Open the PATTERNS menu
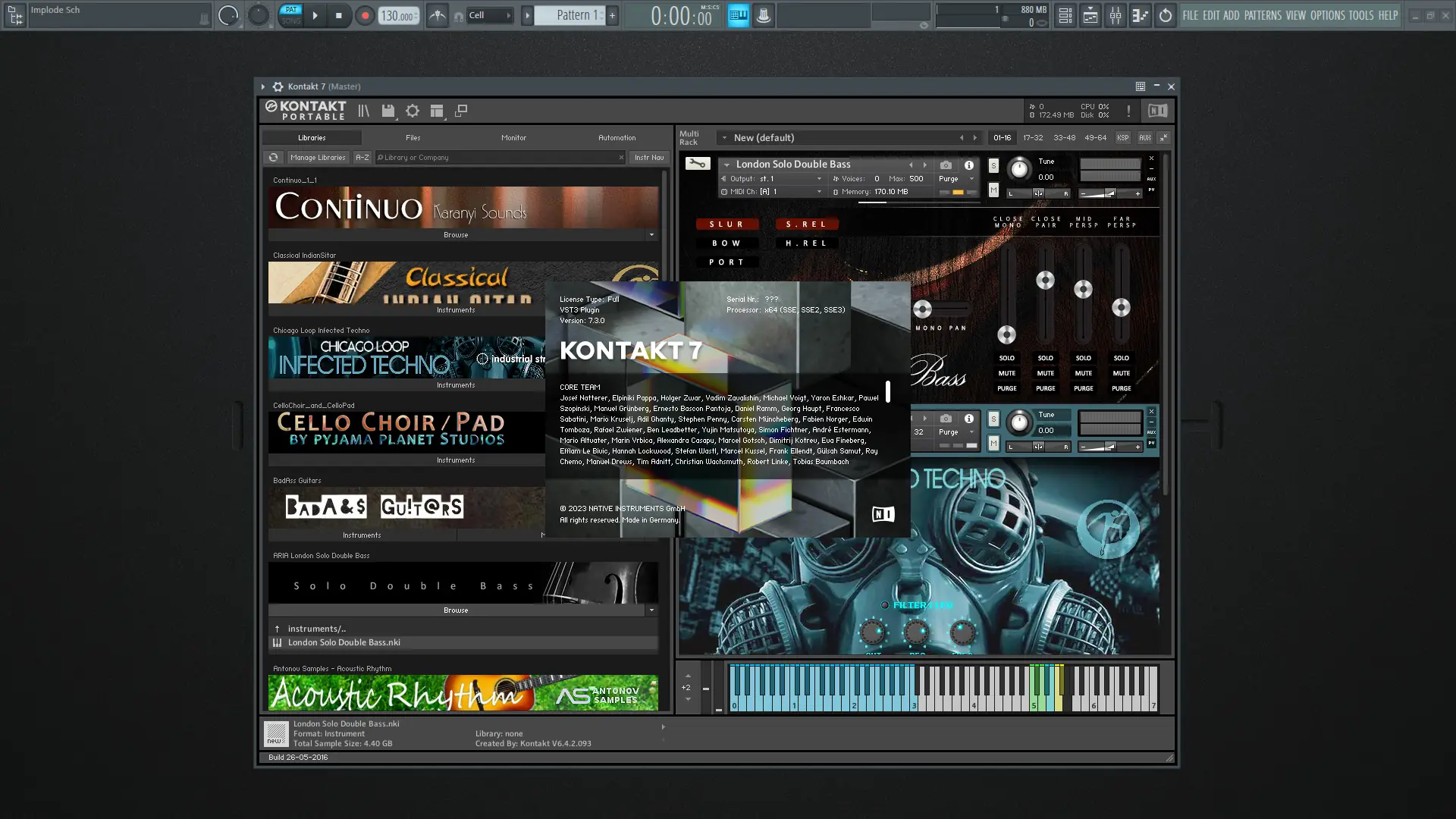The width and height of the screenshot is (1456, 819). (1263, 15)
